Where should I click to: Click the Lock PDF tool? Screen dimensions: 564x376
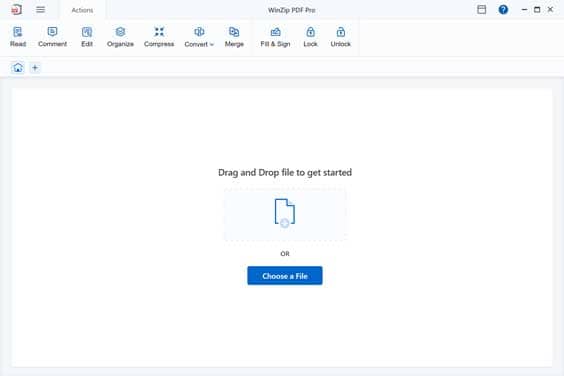[310, 37]
